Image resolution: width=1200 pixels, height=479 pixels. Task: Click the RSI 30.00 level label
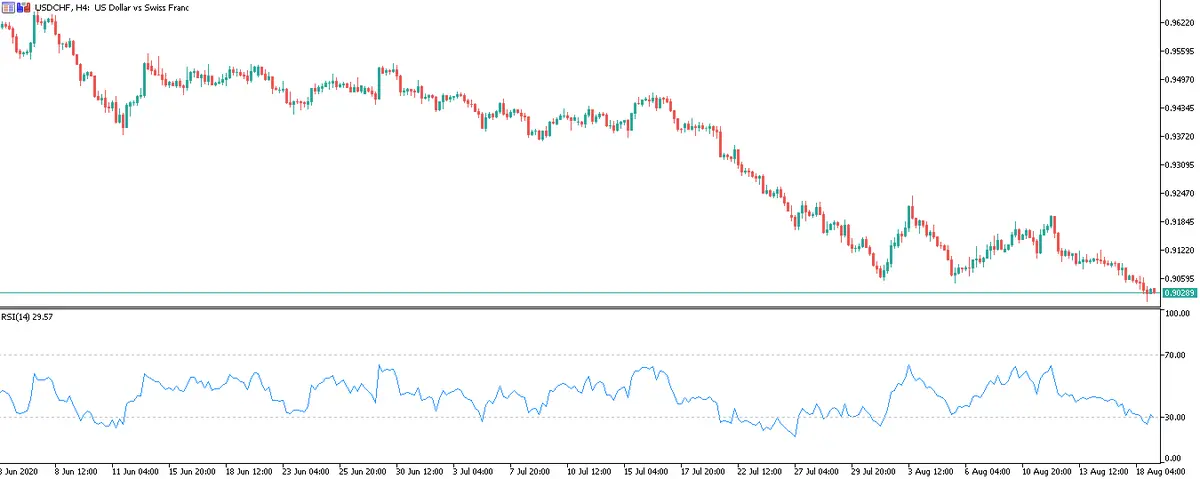coord(1175,417)
